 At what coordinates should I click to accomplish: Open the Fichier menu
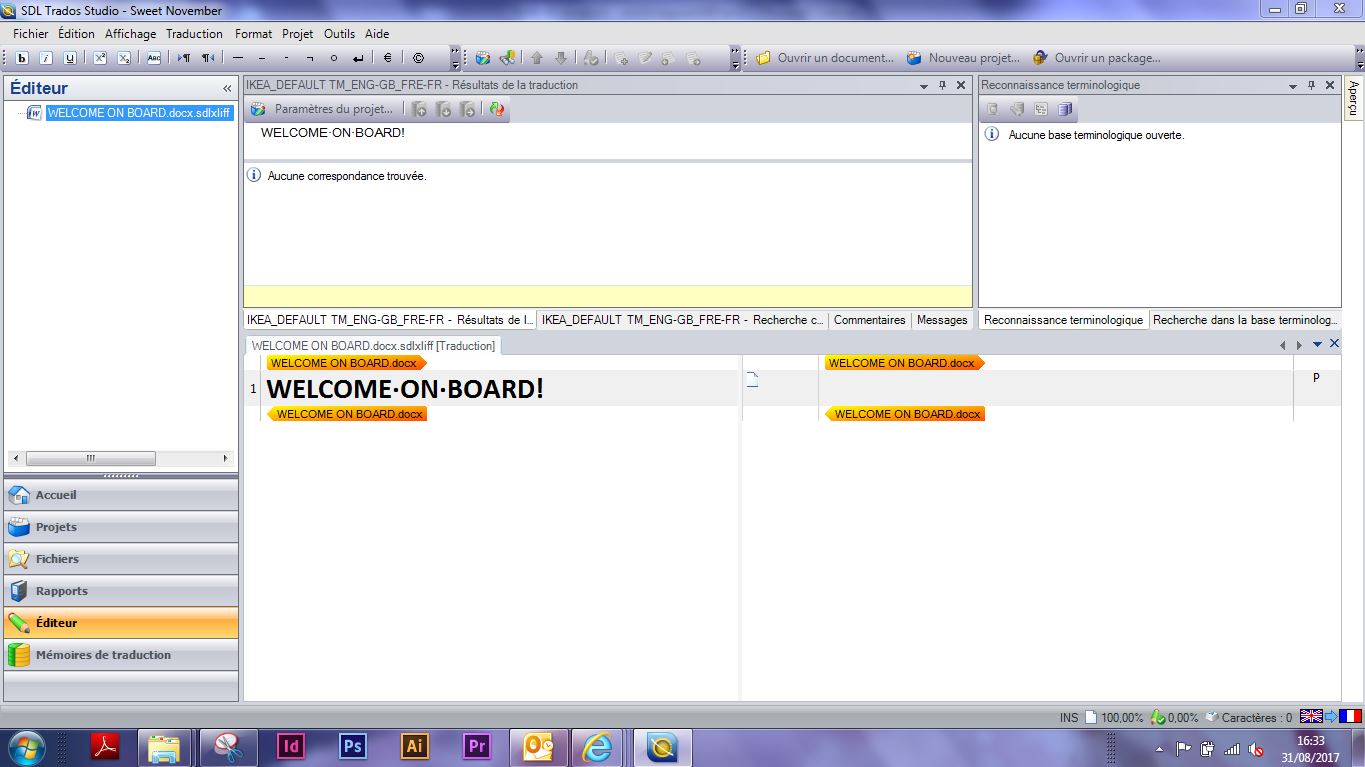click(x=31, y=33)
